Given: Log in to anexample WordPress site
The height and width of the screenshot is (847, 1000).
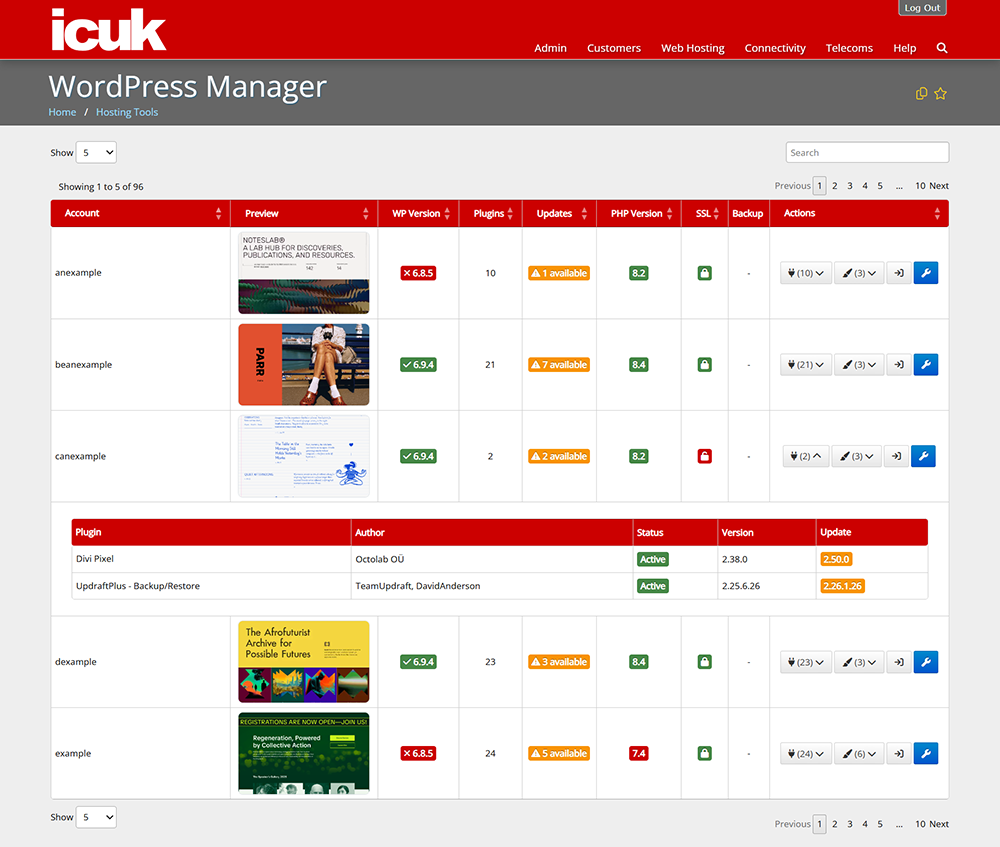Looking at the screenshot, I should [899, 273].
